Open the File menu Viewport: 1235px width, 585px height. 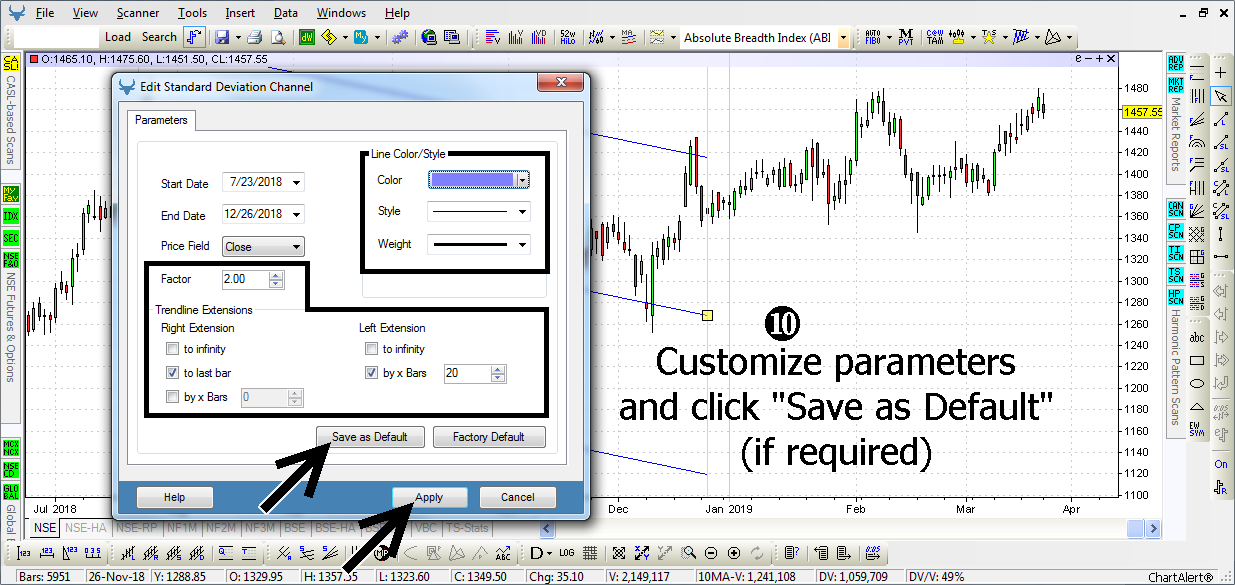45,13
